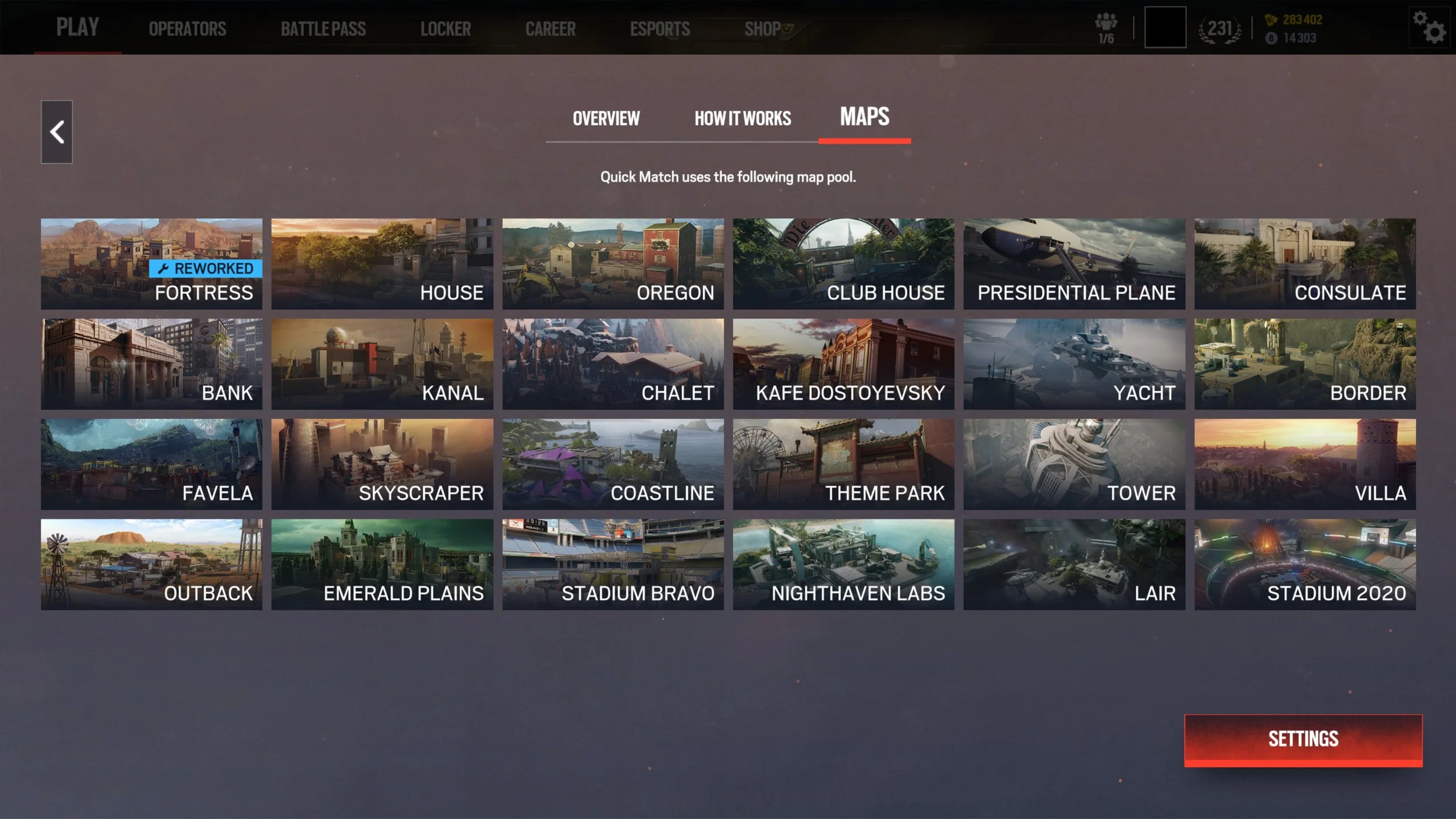Switch to the Overview tab
This screenshot has height=819, width=1456.
tap(606, 119)
